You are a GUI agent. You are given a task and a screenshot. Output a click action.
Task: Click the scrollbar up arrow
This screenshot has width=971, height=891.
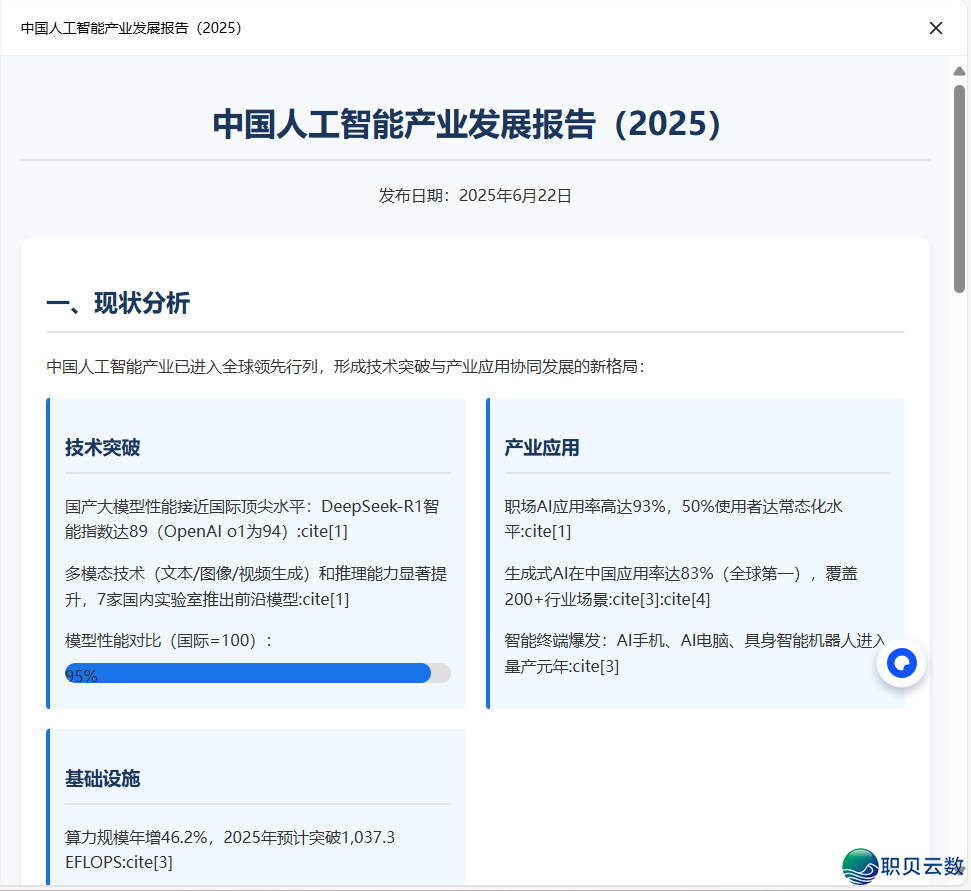click(959, 71)
